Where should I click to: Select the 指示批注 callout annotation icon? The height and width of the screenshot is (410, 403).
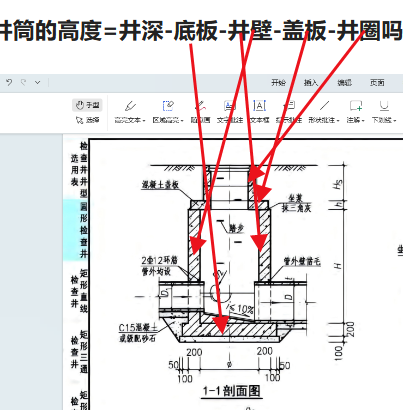[289, 106]
